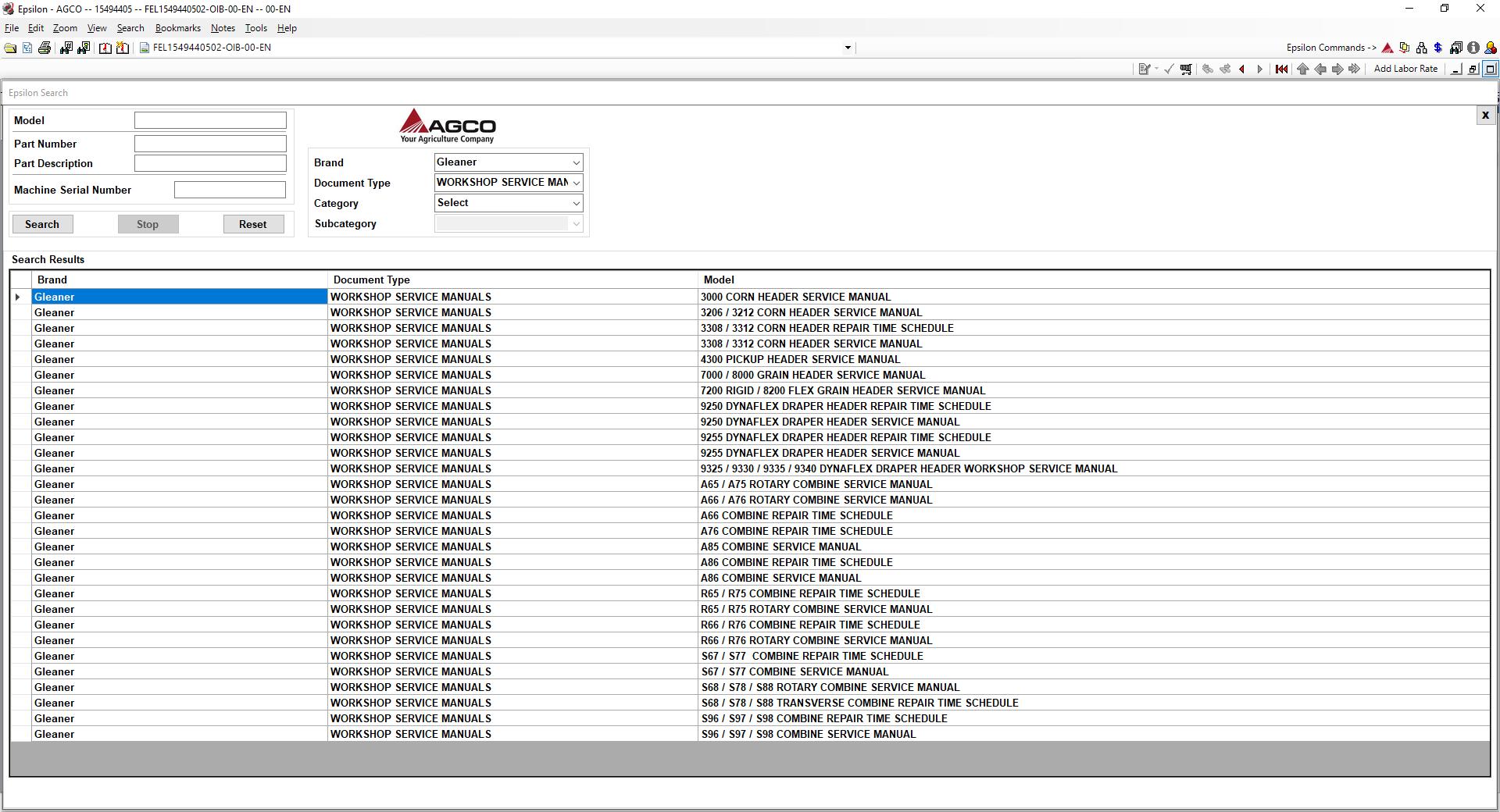The height and width of the screenshot is (812, 1500).
Task: Click the Machine Serial Number field
Action: (x=230, y=190)
